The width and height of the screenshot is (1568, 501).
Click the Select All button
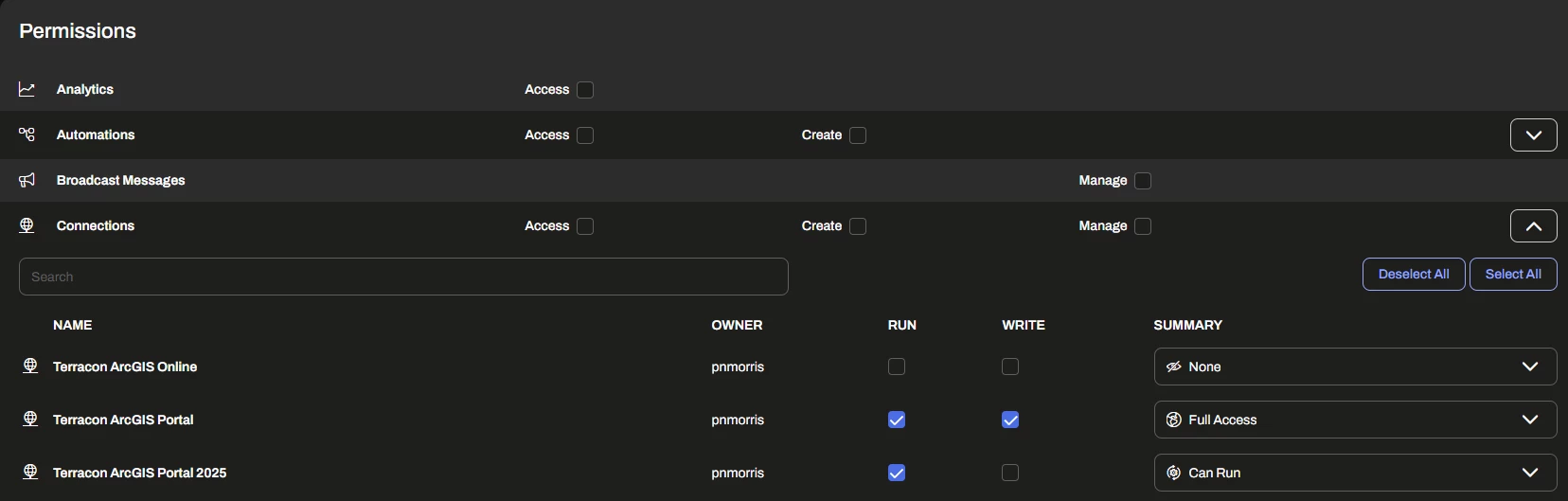coord(1513,274)
